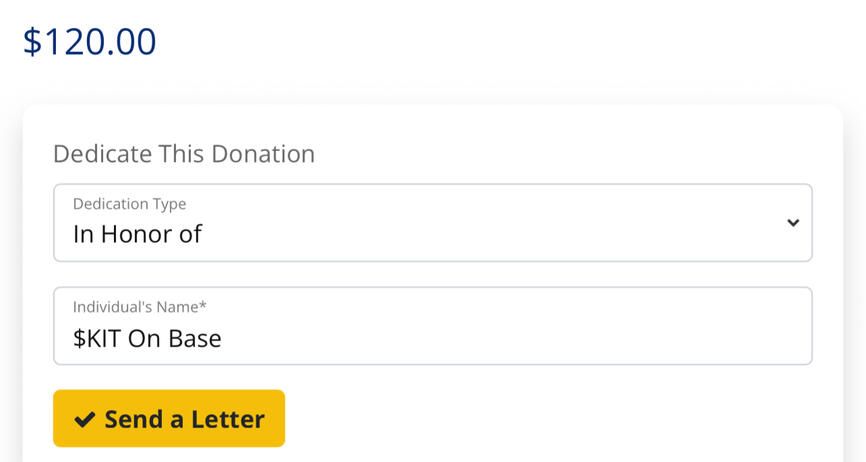Viewport: 866px width, 462px height.
Task: Click the dollar sign in $120.00
Action: 32,42
